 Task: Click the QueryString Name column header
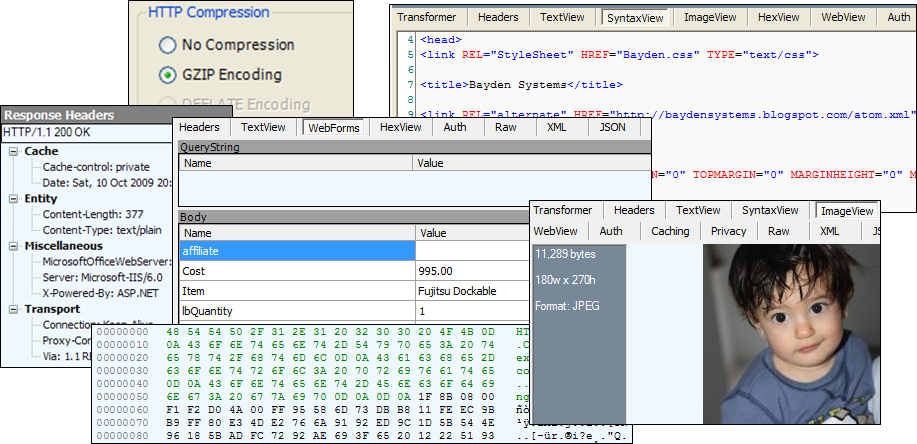[296, 163]
